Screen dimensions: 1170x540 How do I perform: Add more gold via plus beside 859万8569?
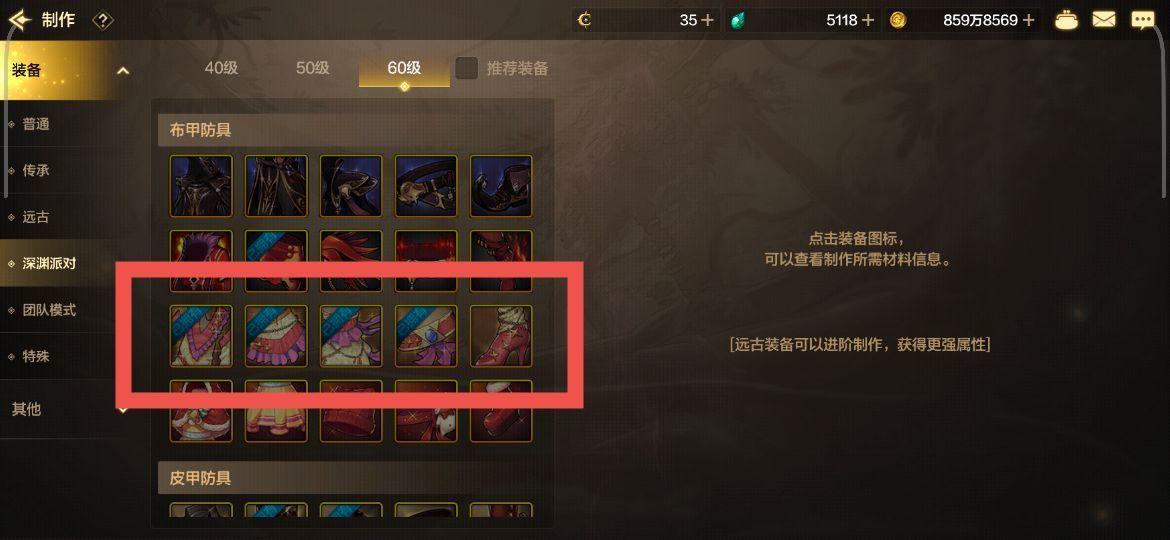click(x=1029, y=20)
